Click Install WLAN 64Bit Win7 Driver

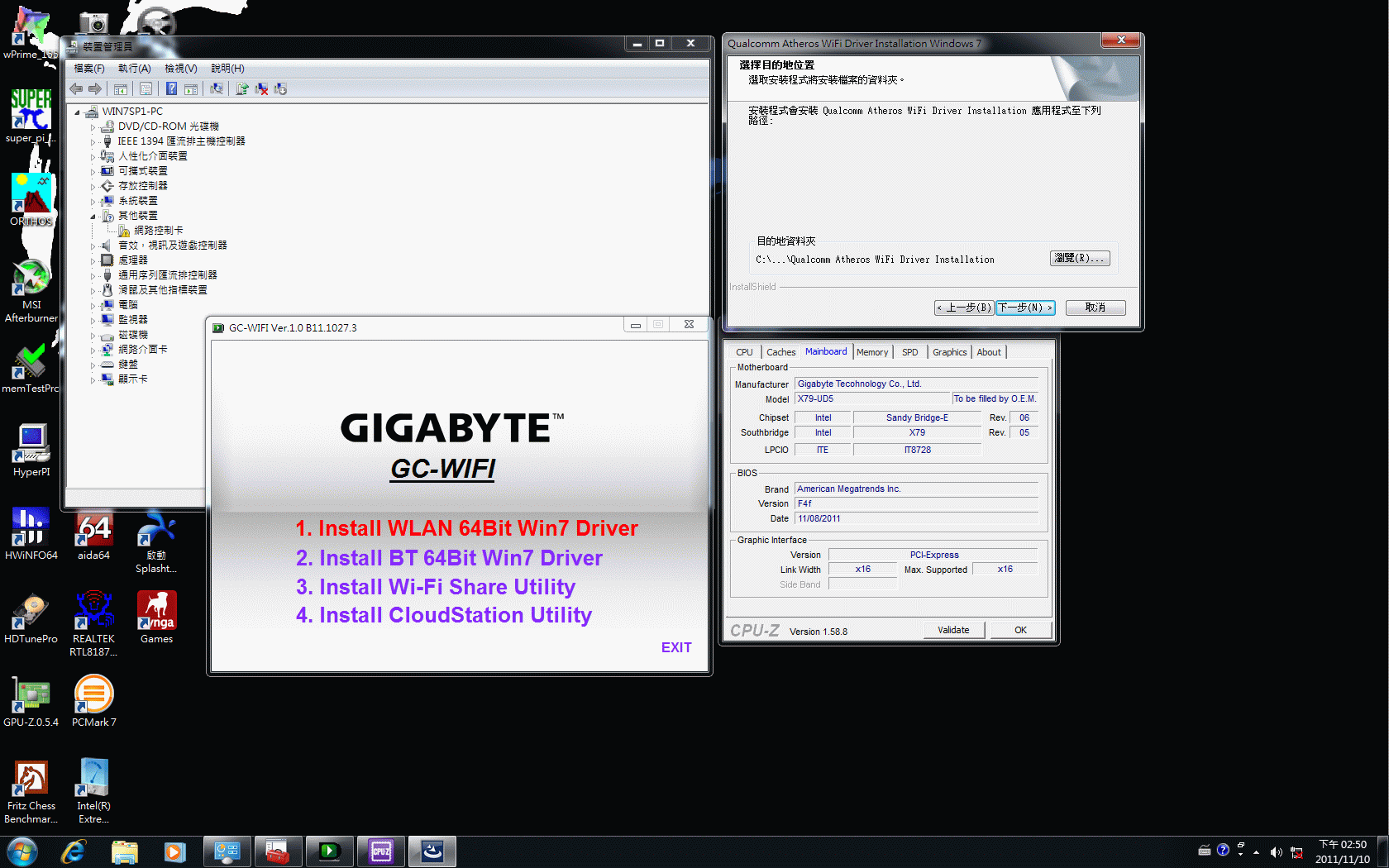pos(467,528)
